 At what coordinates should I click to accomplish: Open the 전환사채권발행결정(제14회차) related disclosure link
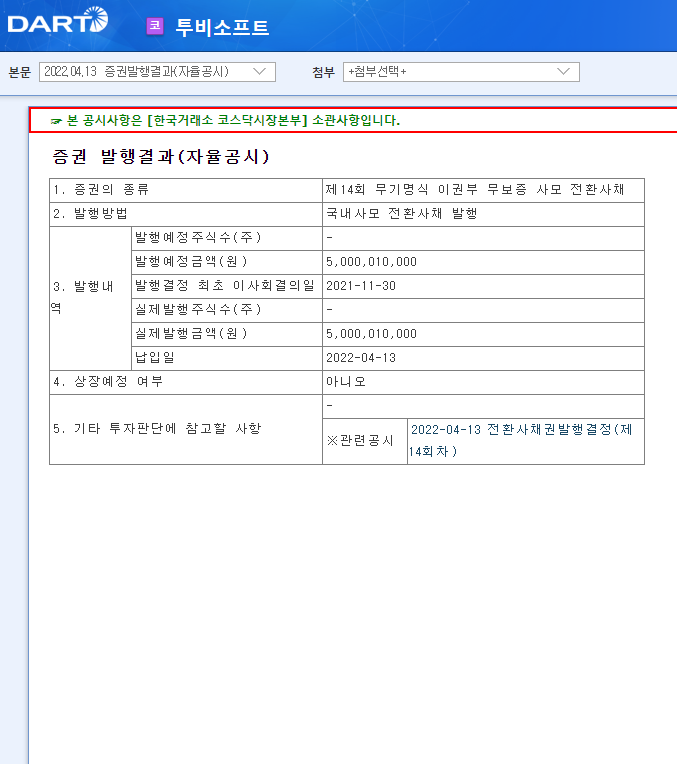[x=520, y=440]
